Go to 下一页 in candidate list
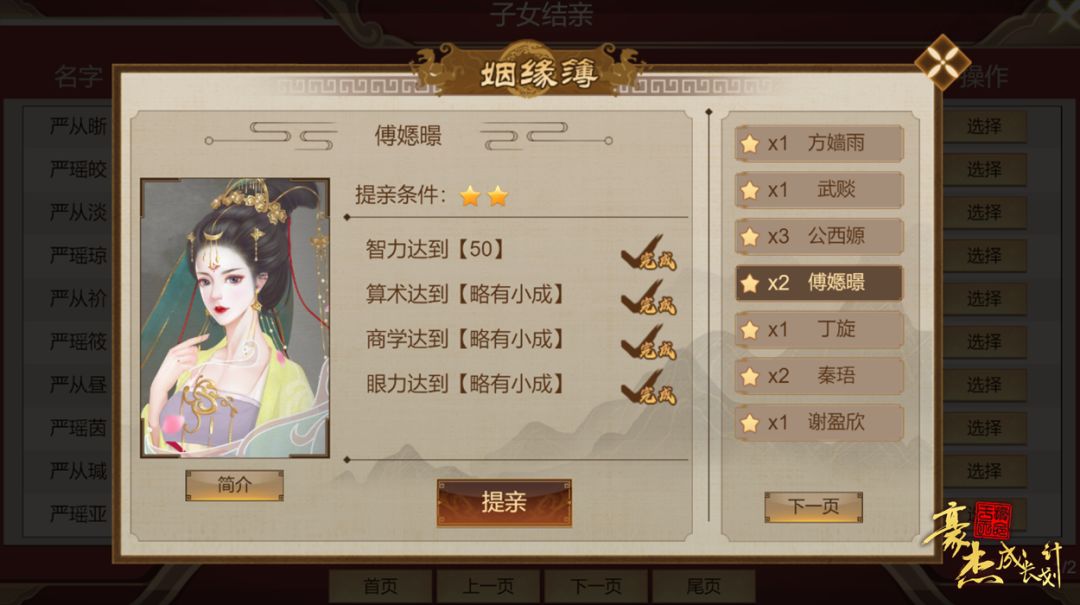The width and height of the screenshot is (1080, 605). click(x=813, y=507)
